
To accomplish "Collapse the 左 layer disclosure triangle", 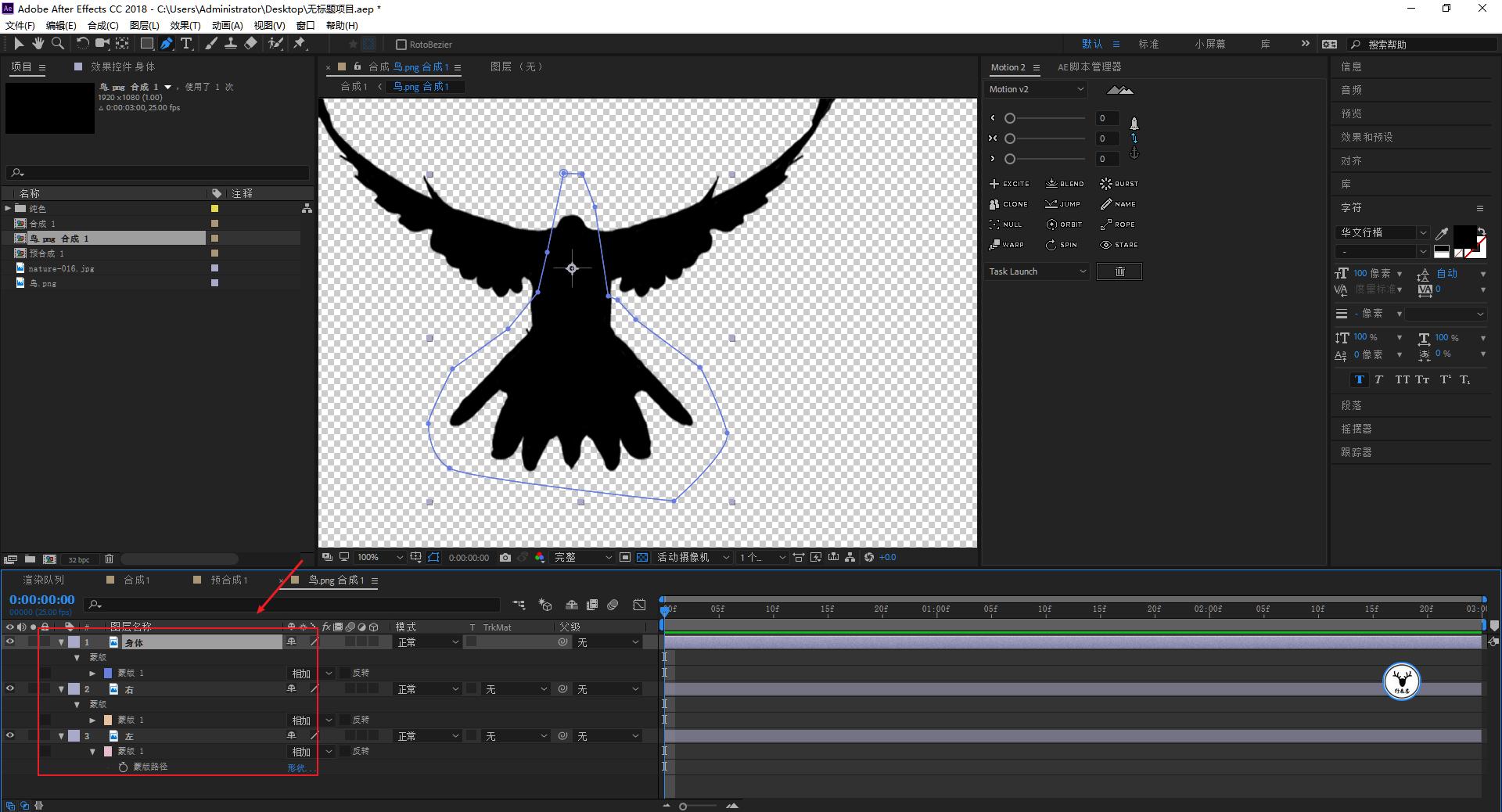I will [61, 736].
